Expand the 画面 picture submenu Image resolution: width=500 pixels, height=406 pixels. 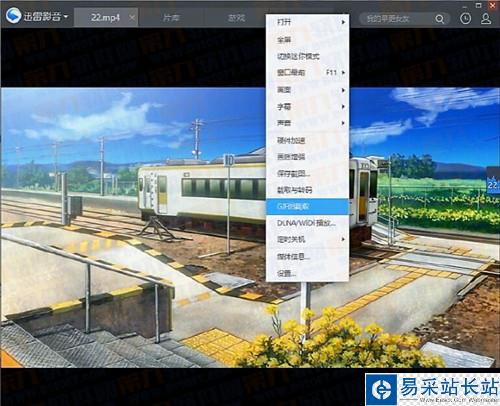(307, 90)
